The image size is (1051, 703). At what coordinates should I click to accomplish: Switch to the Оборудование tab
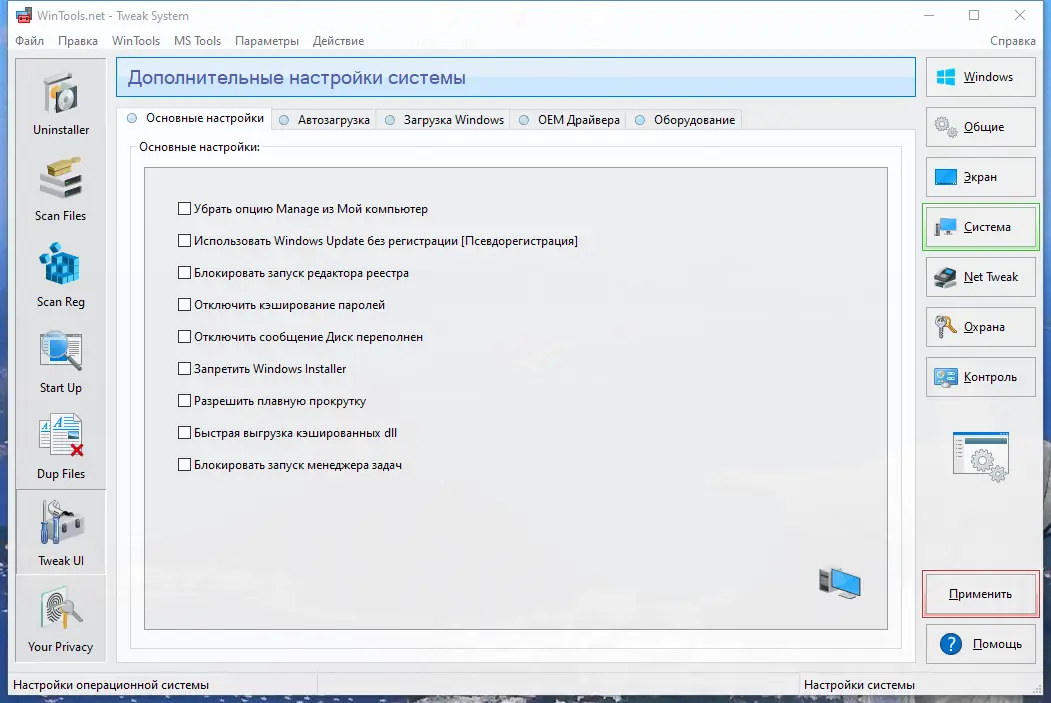(x=685, y=120)
